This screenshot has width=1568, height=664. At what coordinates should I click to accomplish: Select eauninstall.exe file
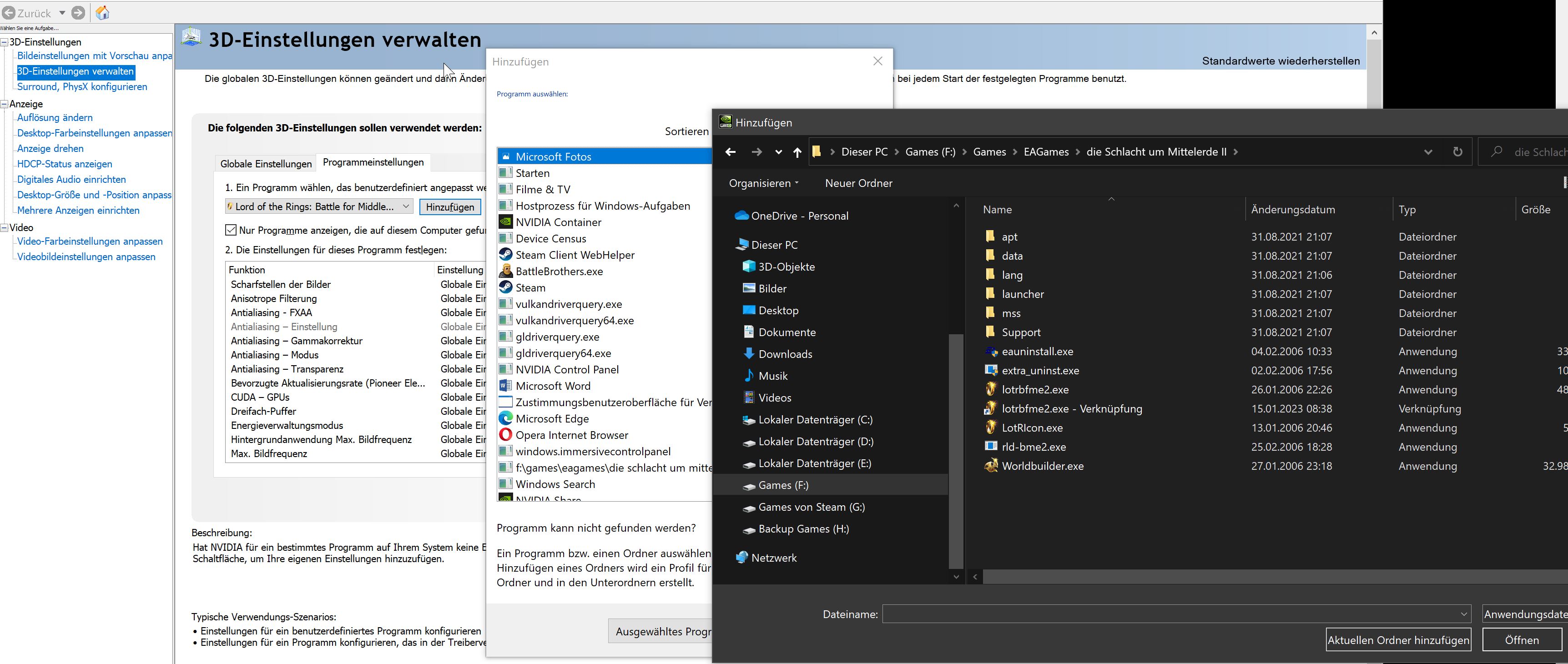click(1037, 352)
